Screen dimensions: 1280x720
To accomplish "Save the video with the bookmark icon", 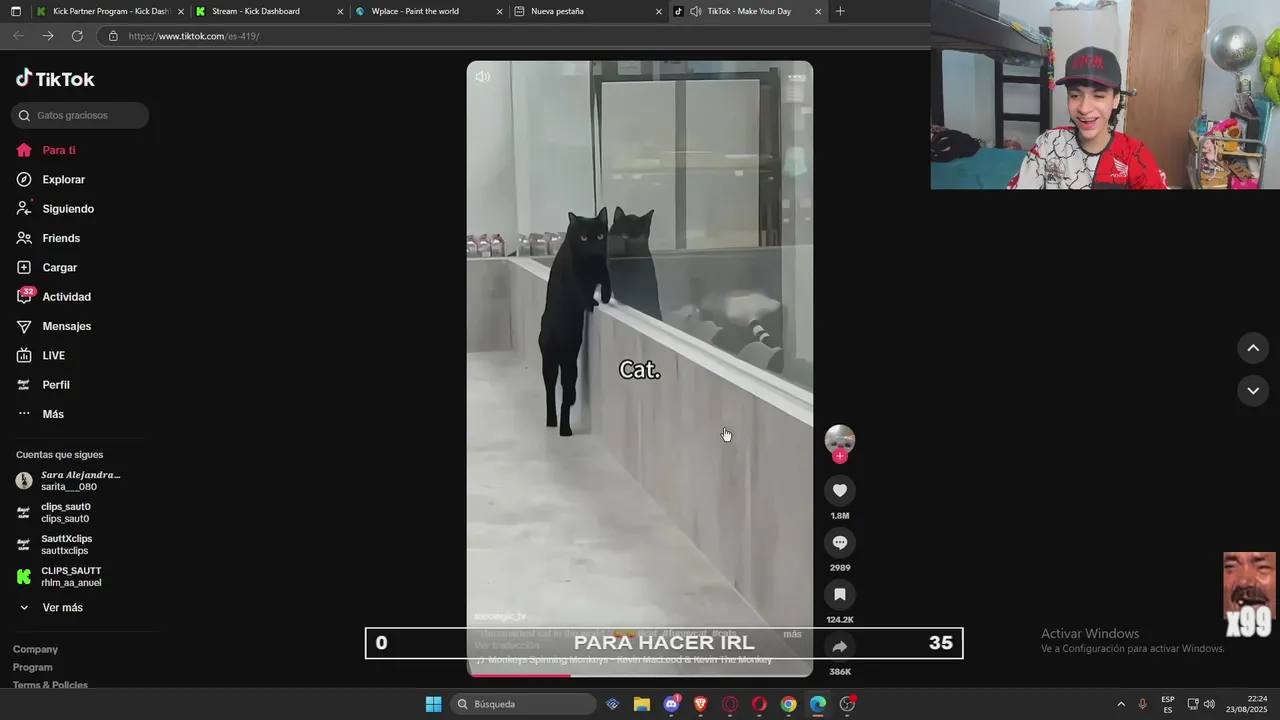I will 840,594.
